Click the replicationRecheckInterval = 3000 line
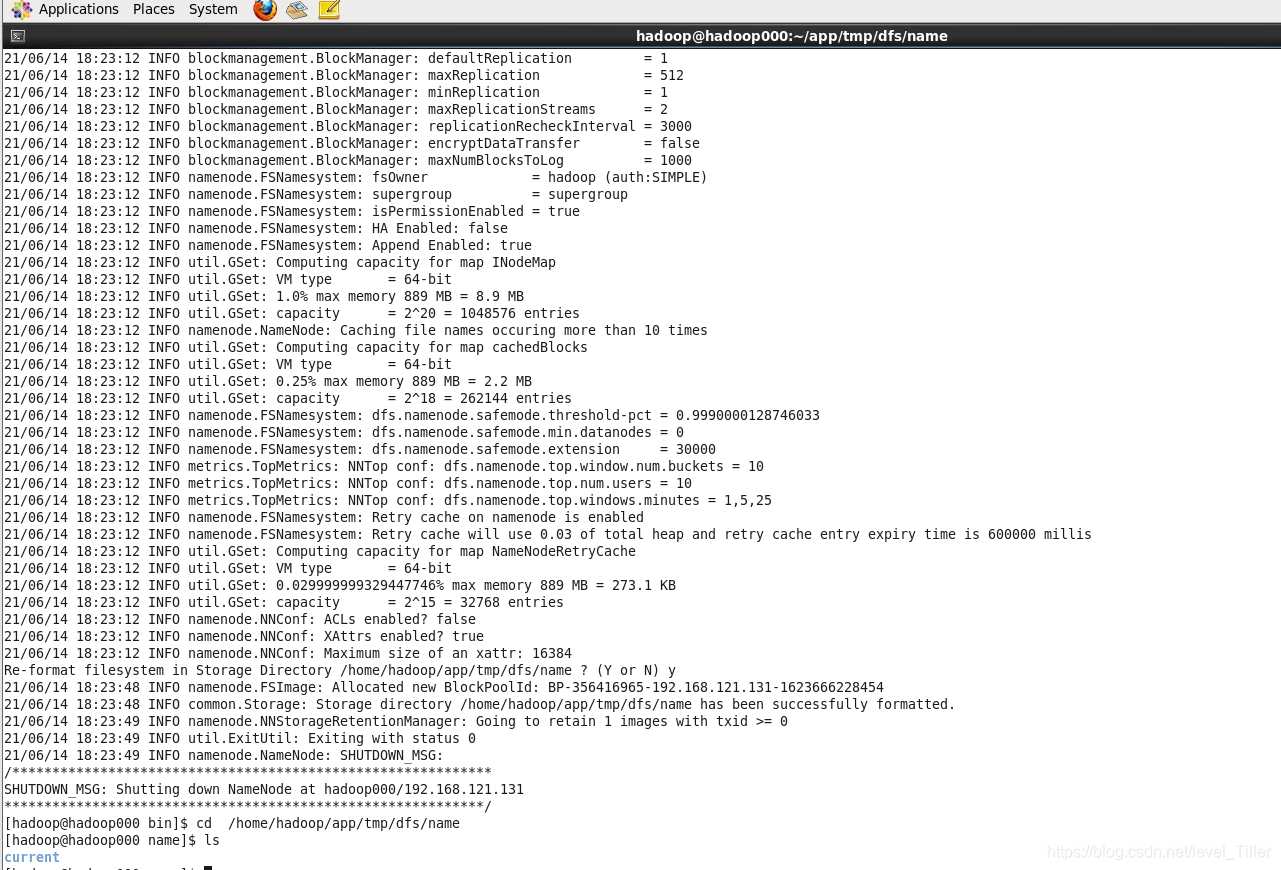This screenshot has height=870, width=1281. [x=348, y=126]
